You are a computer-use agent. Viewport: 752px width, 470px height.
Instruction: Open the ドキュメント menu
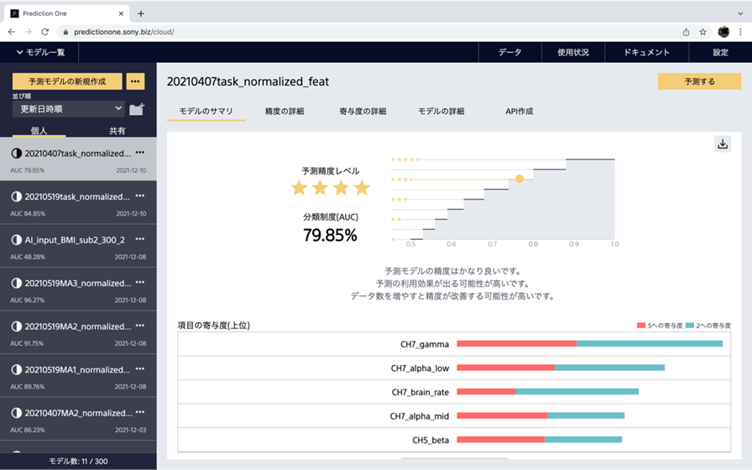[646, 52]
